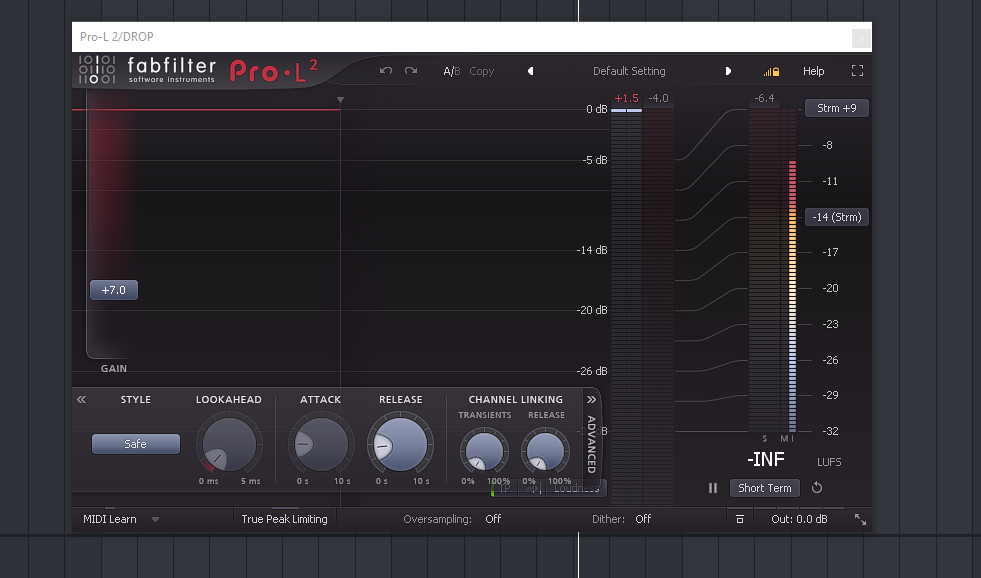
Task: Toggle the compact meter button in bottom bar
Action: tap(739, 519)
